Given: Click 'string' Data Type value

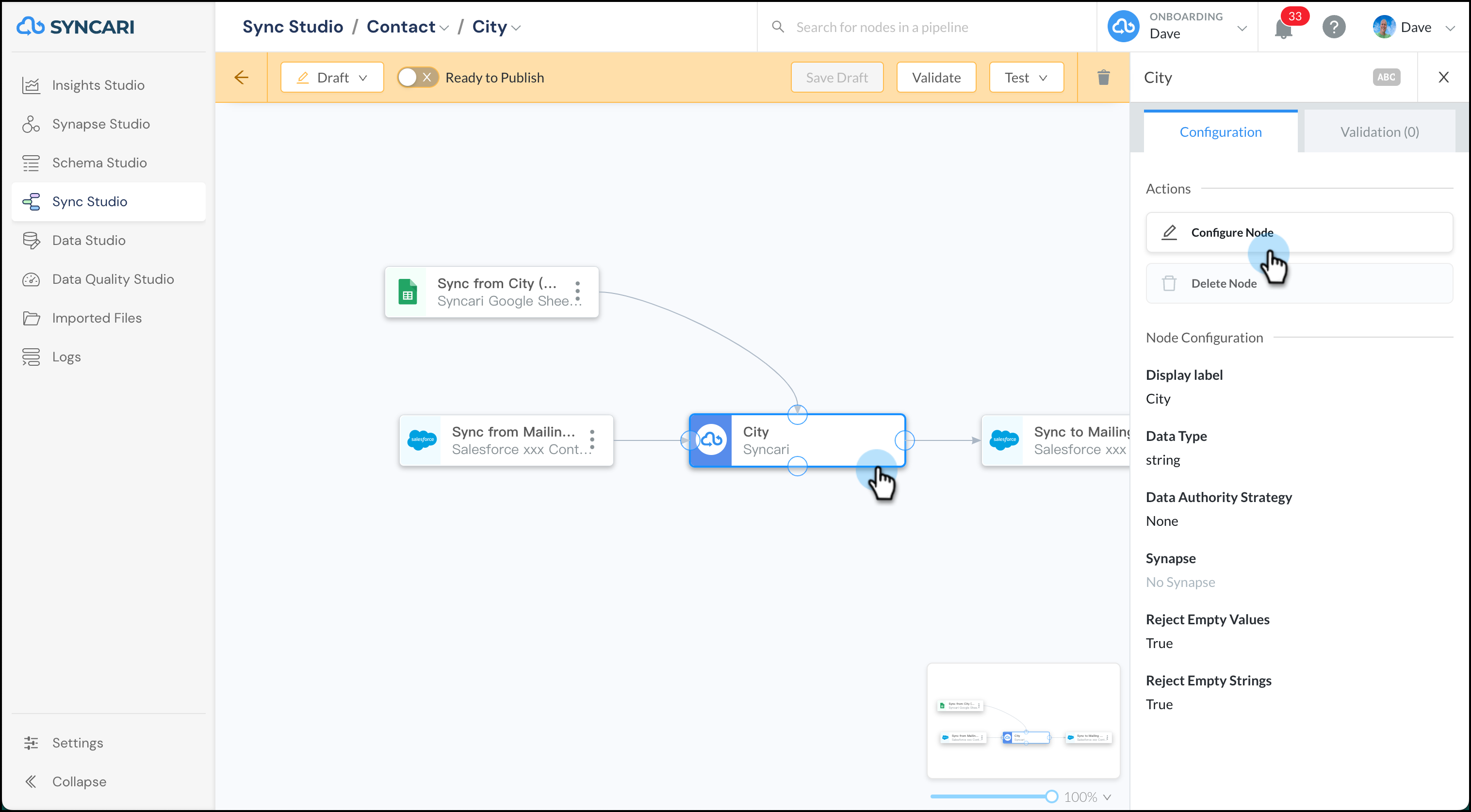Looking at the screenshot, I should click(1162, 460).
